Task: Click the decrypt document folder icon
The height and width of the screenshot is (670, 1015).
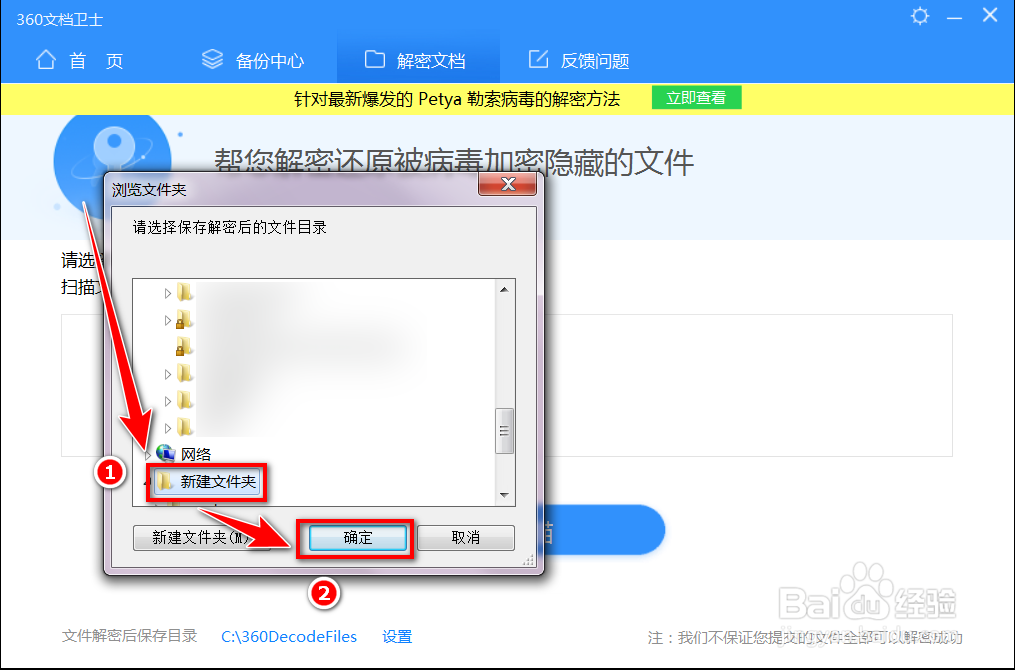Action: pyautogui.click(x=375, y=59)
